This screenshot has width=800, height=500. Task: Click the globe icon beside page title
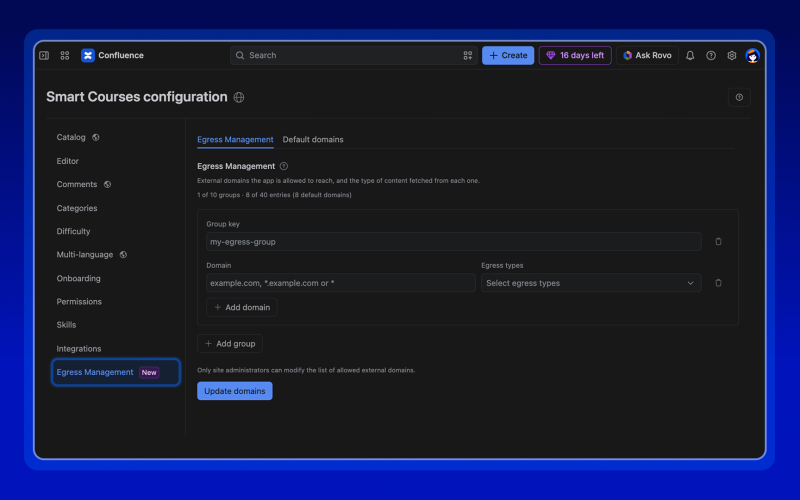pyautogui.click(x=239, y=97)
